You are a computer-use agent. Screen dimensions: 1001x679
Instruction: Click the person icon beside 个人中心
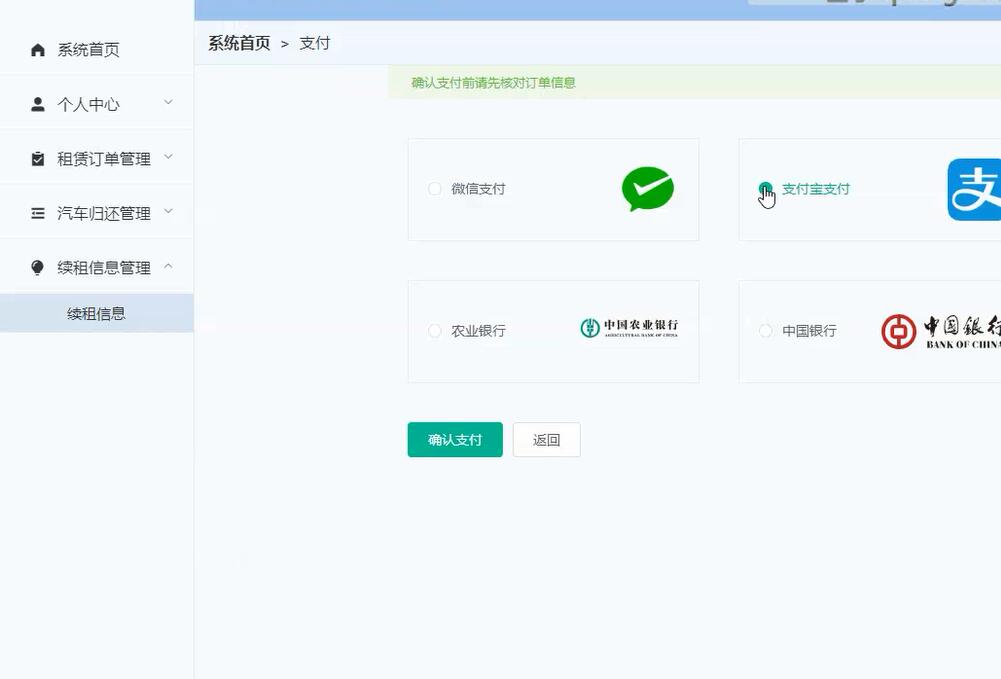click(38, 104)
